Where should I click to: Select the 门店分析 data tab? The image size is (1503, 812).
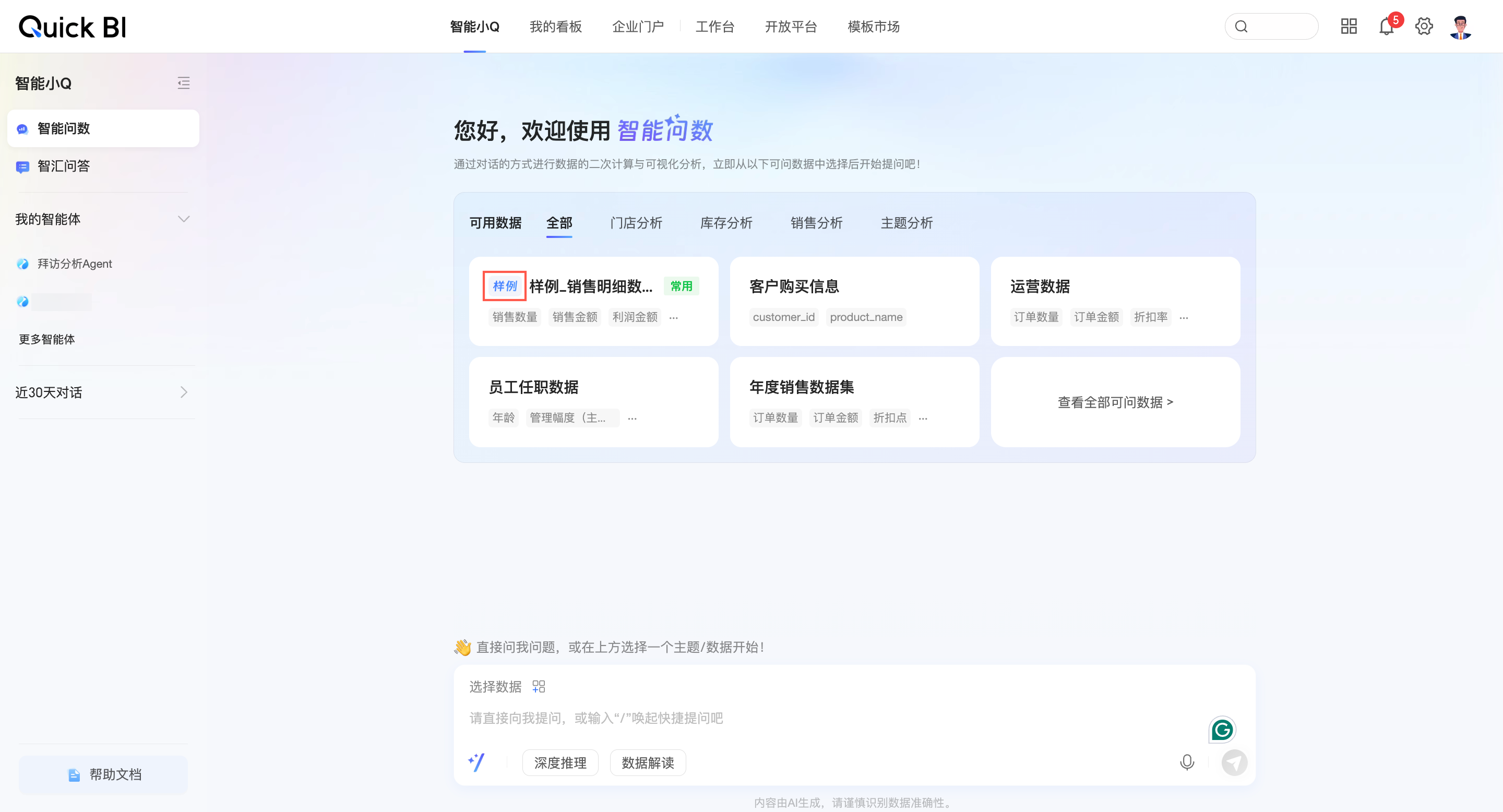pos(636,223)
